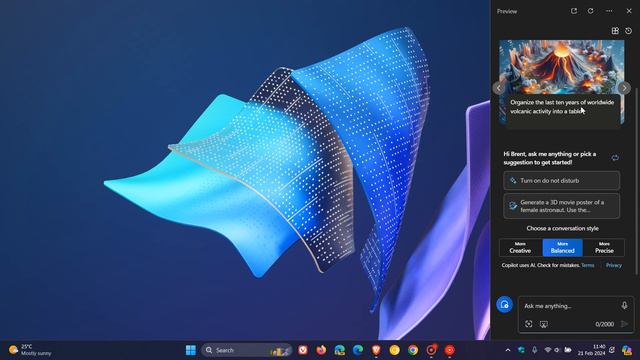Open network and volume quick settings

click(558, 350)
